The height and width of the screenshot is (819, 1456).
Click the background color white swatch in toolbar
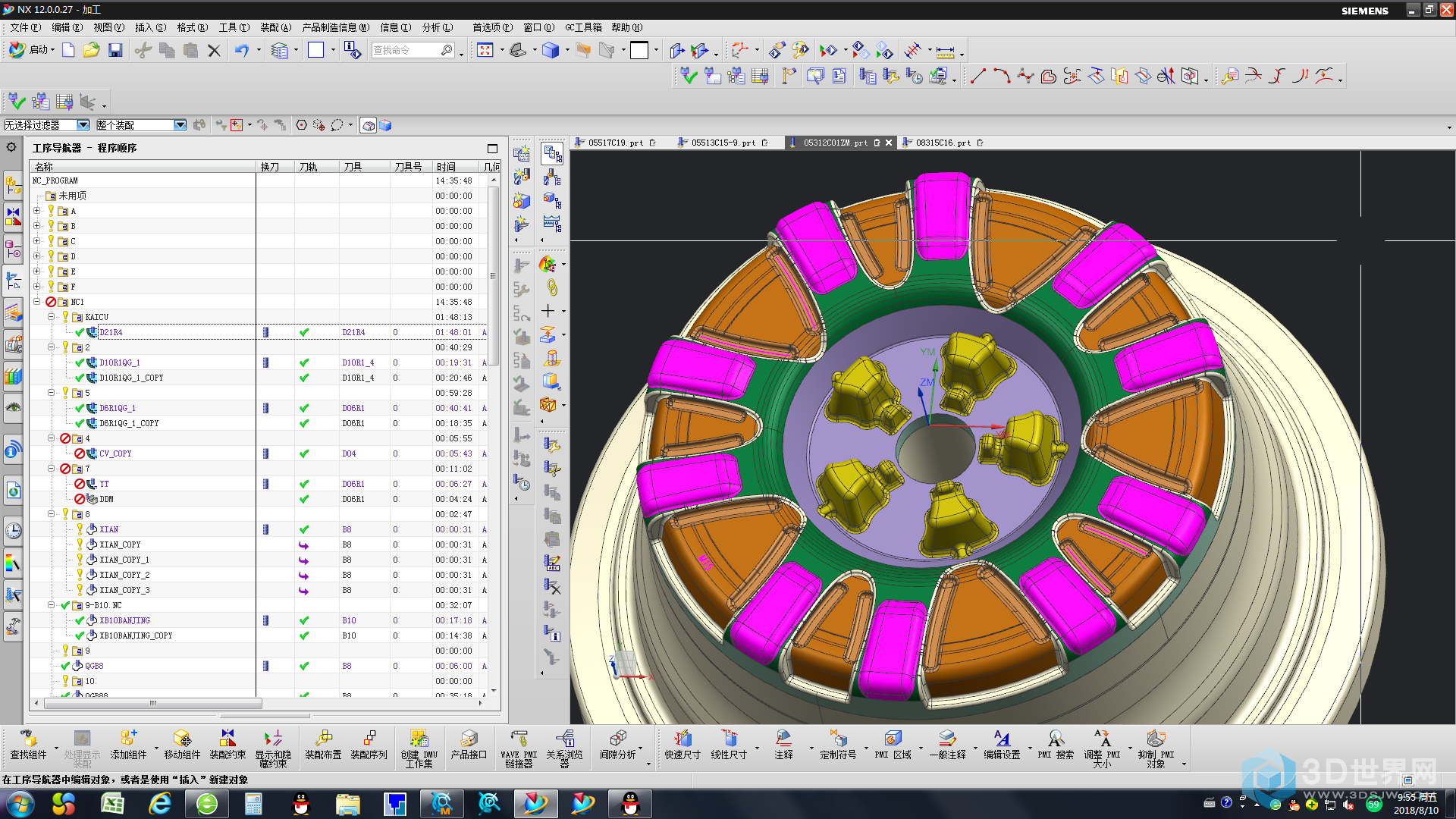[x=639, y=50]
